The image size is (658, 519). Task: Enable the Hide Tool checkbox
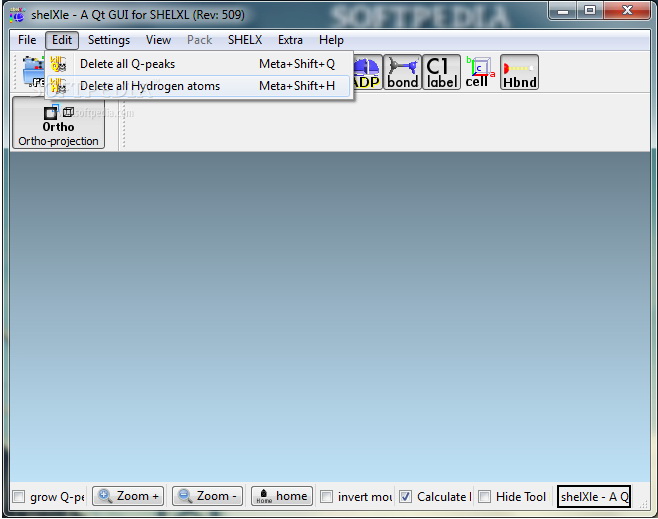click(x=484, y=497)
